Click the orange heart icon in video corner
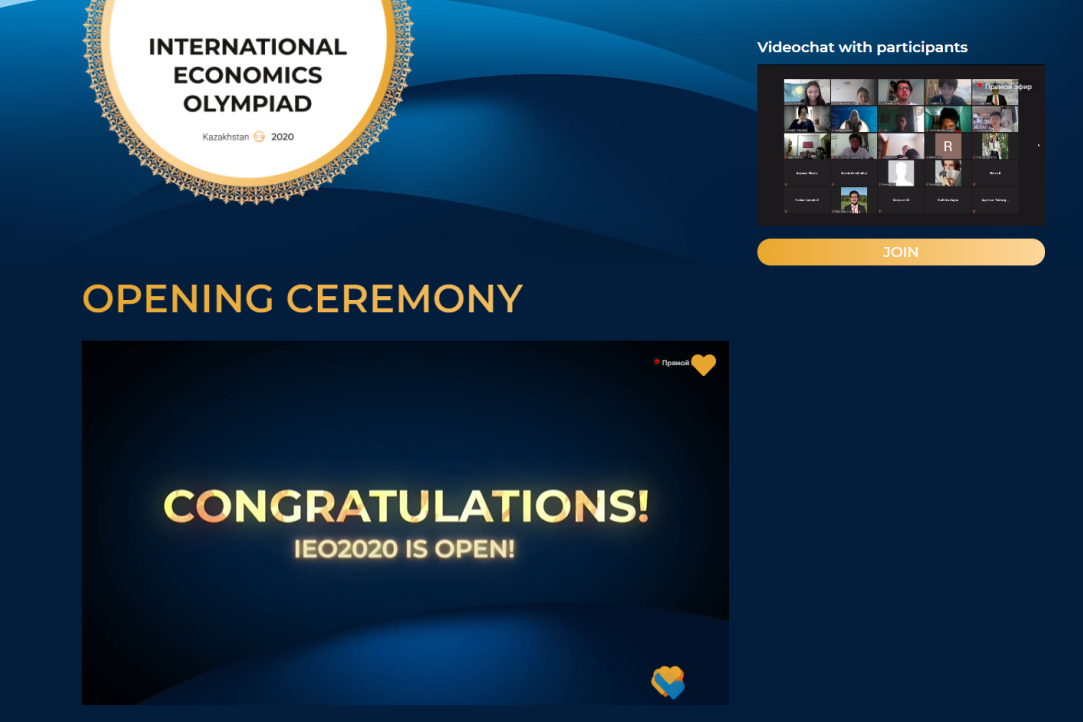Viewport: 1083px width, 722px height. [704, 365]
